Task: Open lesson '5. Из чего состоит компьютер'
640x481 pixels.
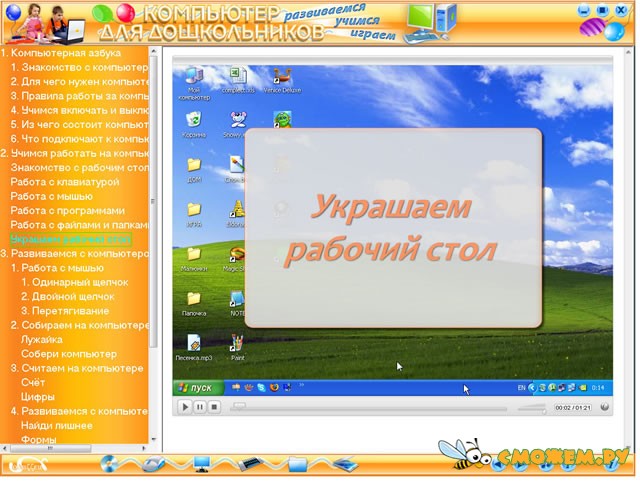Action: pos(79,125)
